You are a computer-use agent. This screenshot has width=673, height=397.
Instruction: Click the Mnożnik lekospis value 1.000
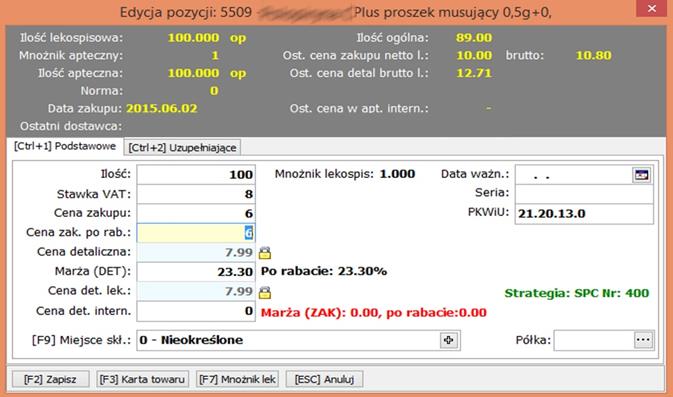coord(397,174)
